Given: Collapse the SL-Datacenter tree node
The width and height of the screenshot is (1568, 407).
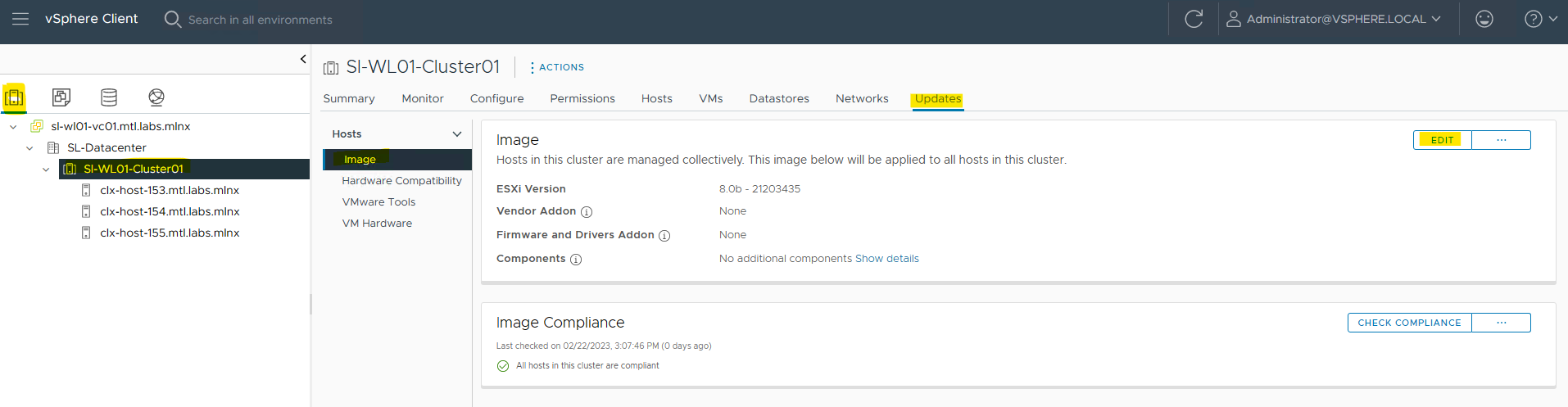Looking at the screenshot, I should 29,148.
